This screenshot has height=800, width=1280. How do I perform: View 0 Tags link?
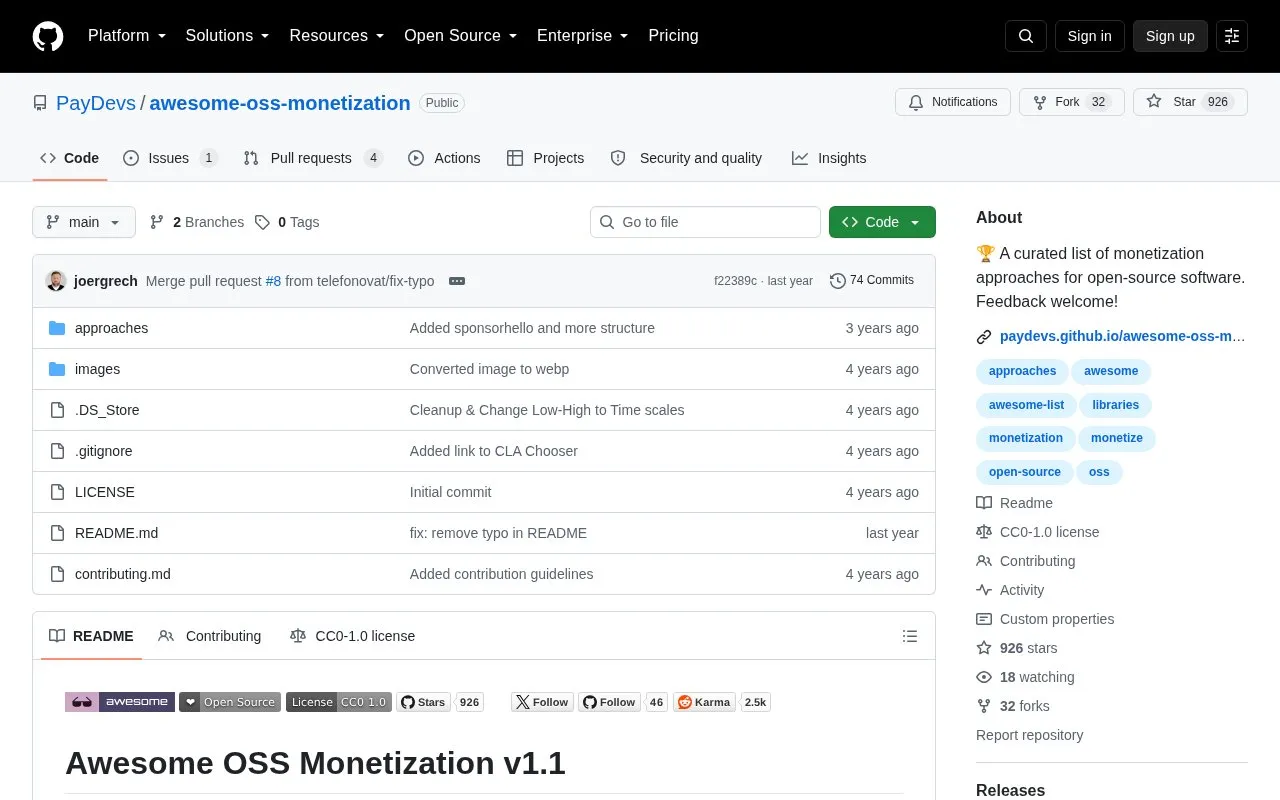[287, 222]
